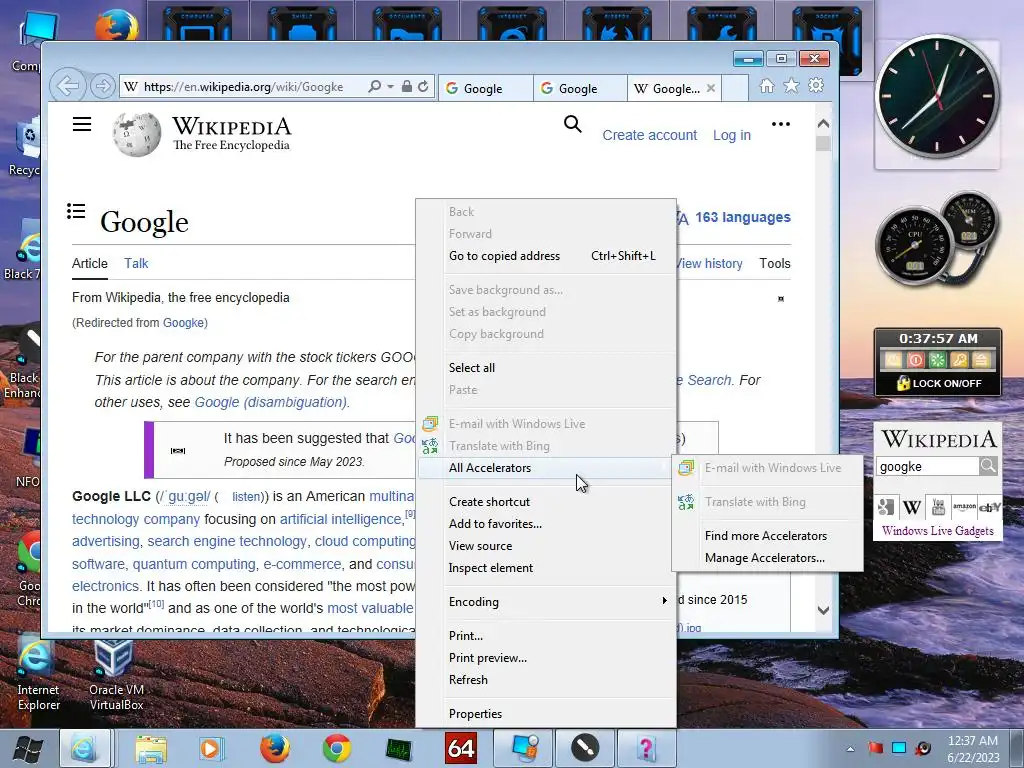Open Wikipedia hamburger main menu

click(82, 124)
